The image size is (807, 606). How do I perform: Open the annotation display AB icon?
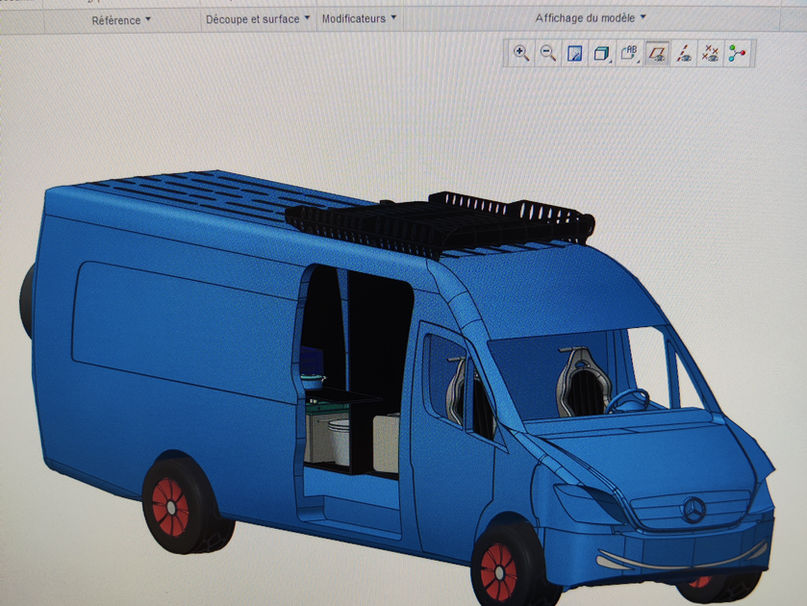[x=629, y=53]
